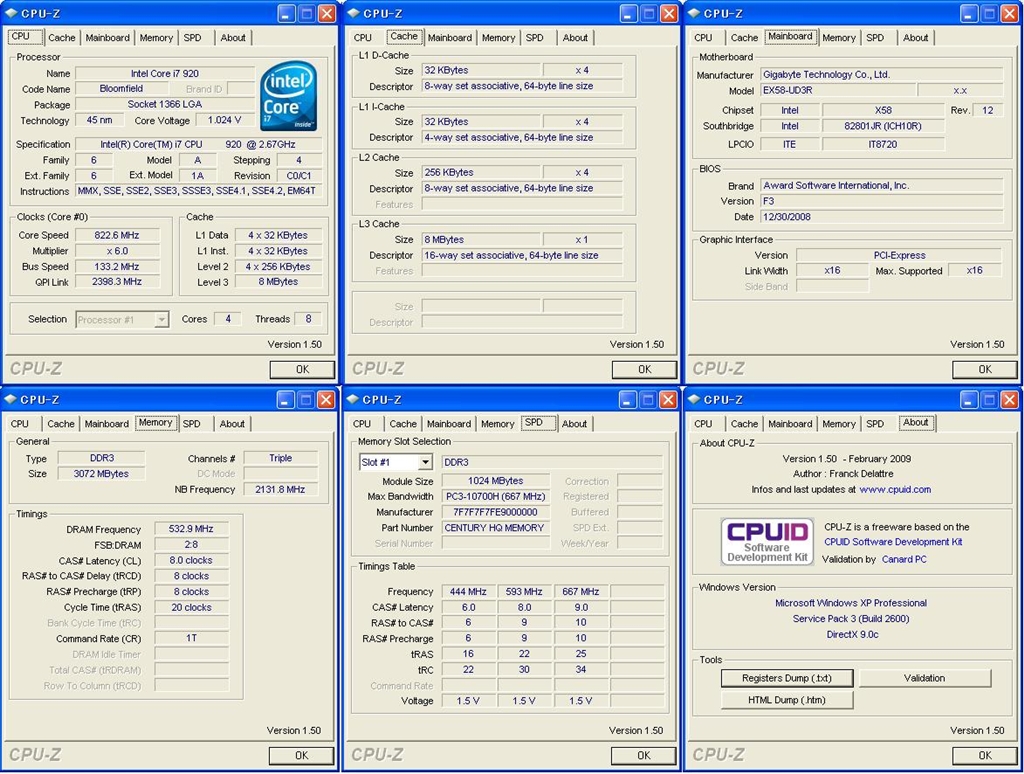Viewport: 1024px width, 774px height.
Task: Select Cache tab in the Gigabyte motherboard window
Action: click(744, 38)
